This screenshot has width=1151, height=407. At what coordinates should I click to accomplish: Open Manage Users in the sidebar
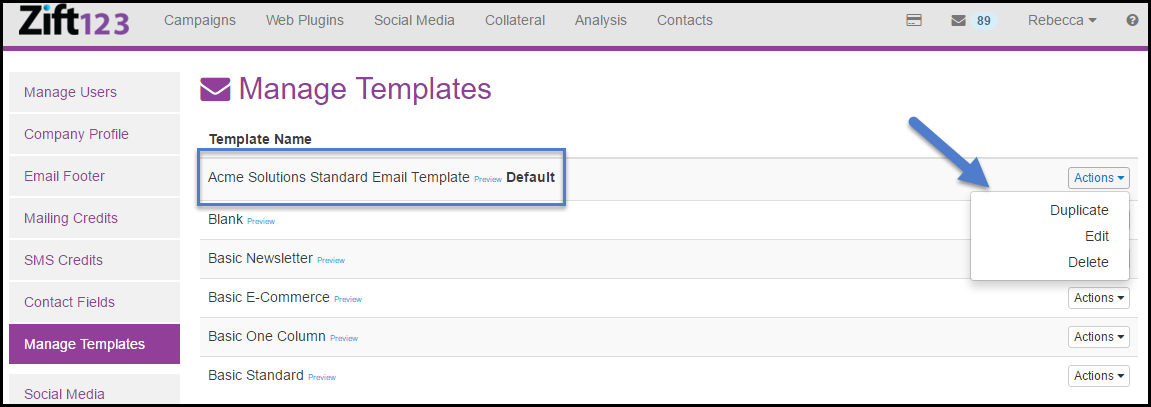pyautogui.click(x=70, y=92)
